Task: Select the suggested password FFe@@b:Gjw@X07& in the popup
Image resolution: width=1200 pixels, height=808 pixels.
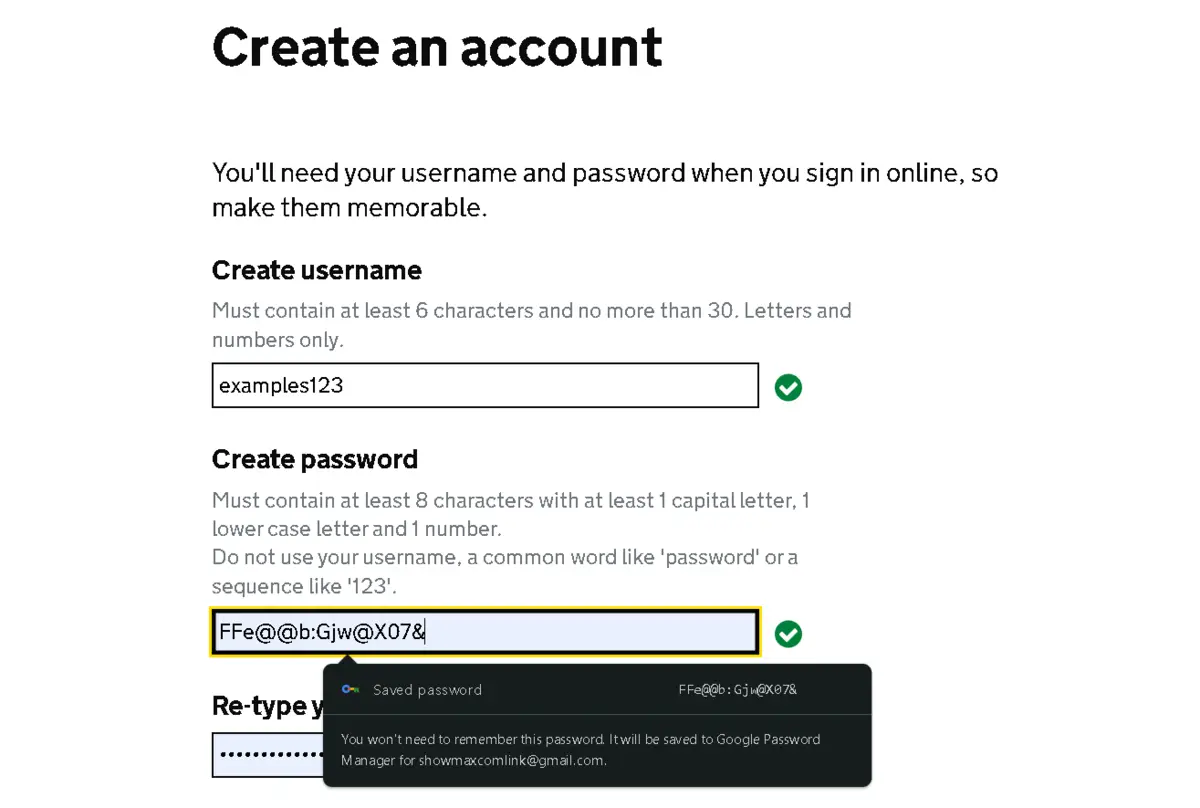Action: [737, 690]
